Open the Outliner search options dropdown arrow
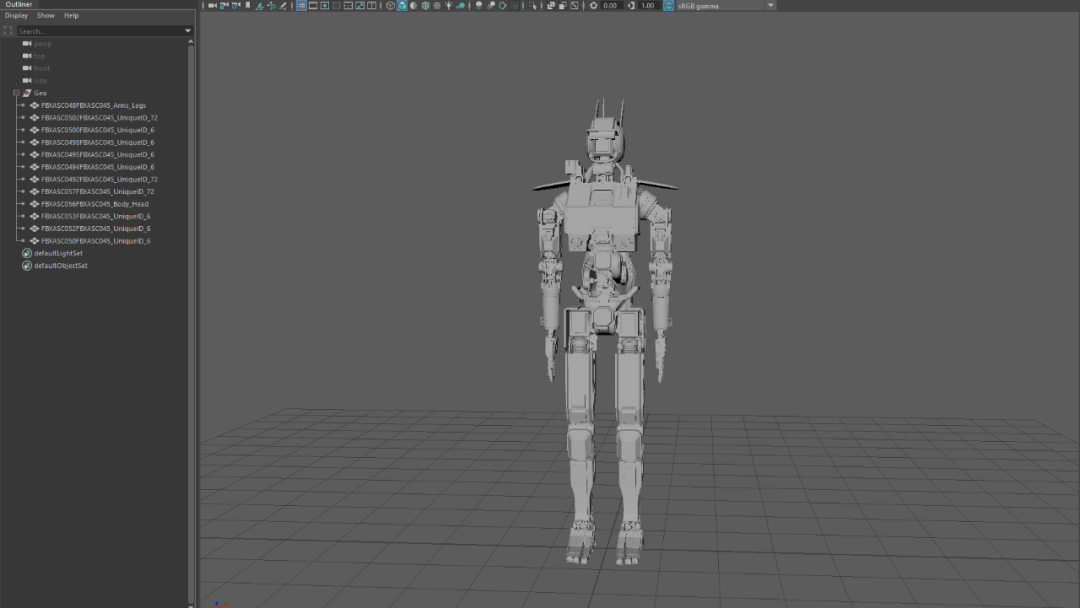 (188, 31)
